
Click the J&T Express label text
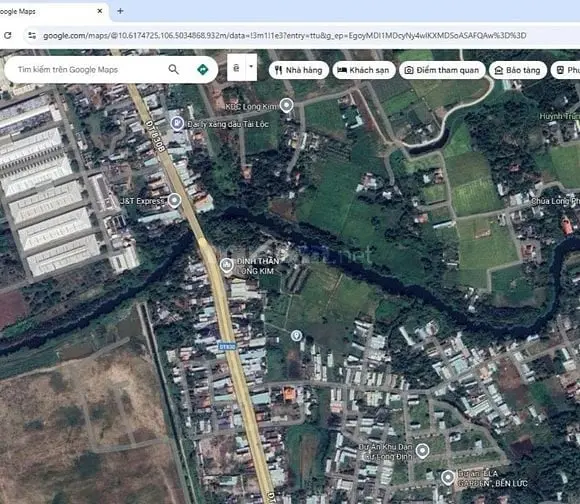coord(142,201)
